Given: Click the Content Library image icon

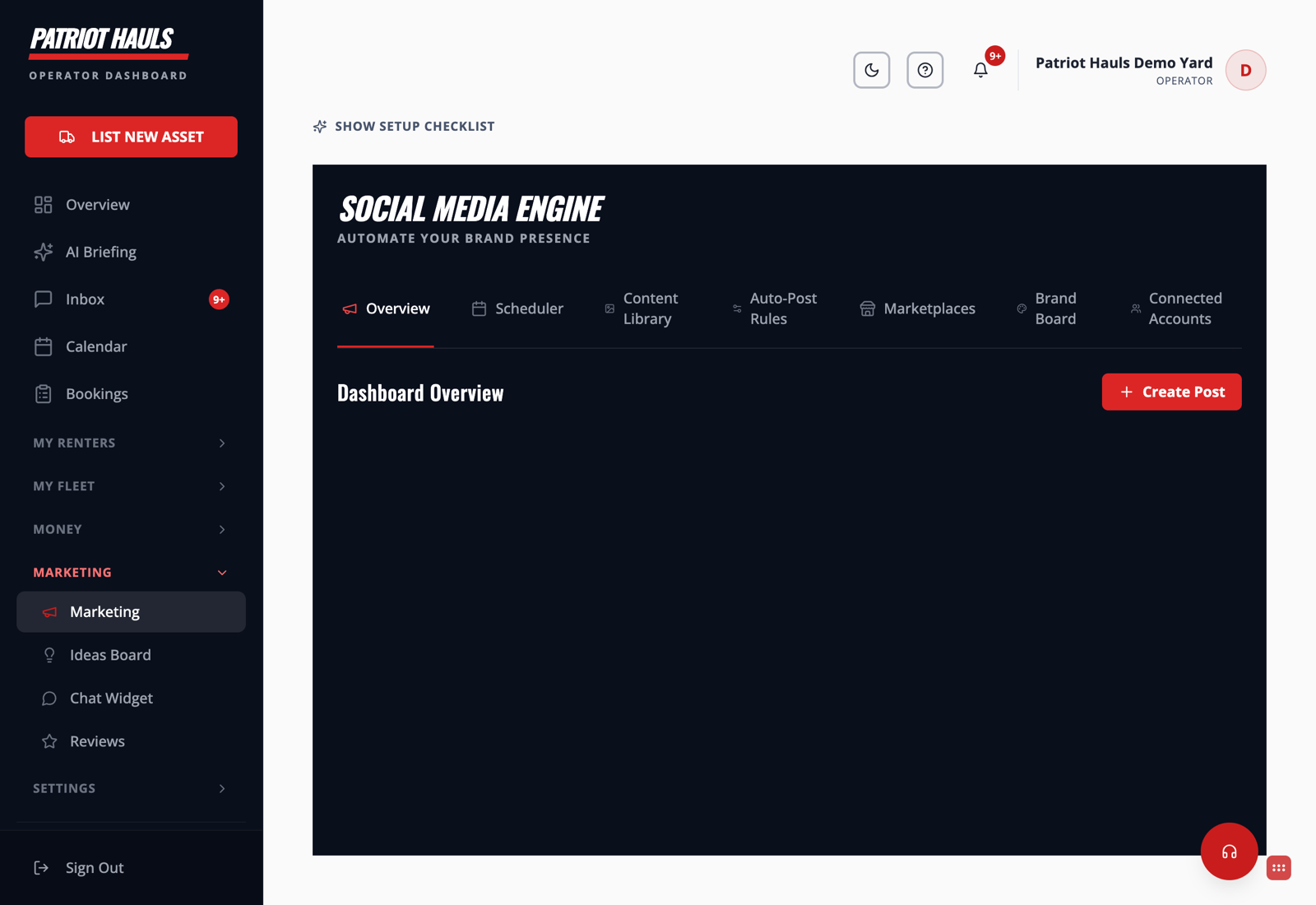Looking at the screenshot, I should point(609,309).
